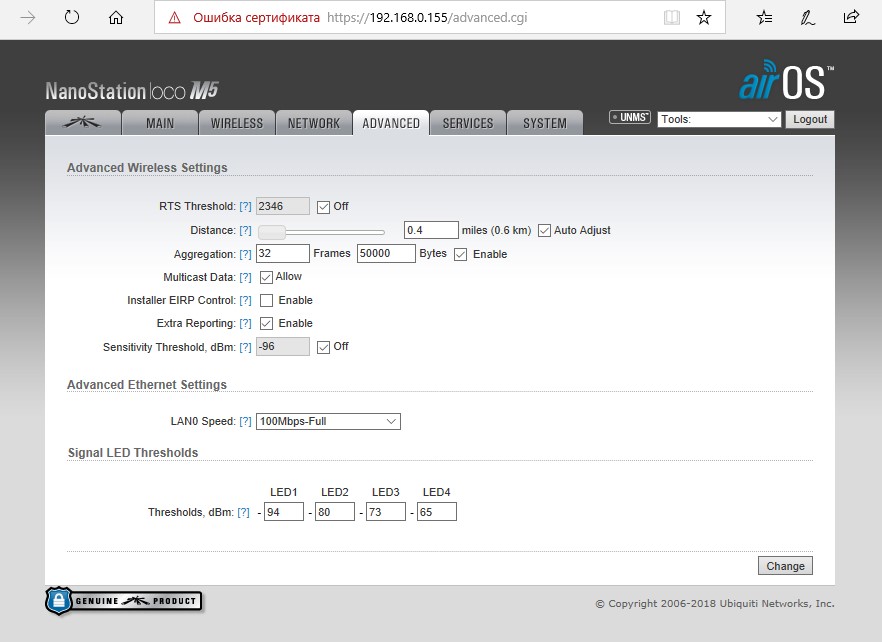Open the add notes pen icon
This screenshot has width=882, height=642.
[x=808, y=17]
